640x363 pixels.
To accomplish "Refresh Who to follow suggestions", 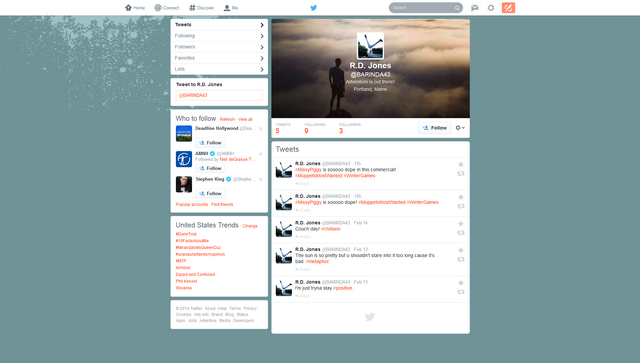I will [227, 119].
